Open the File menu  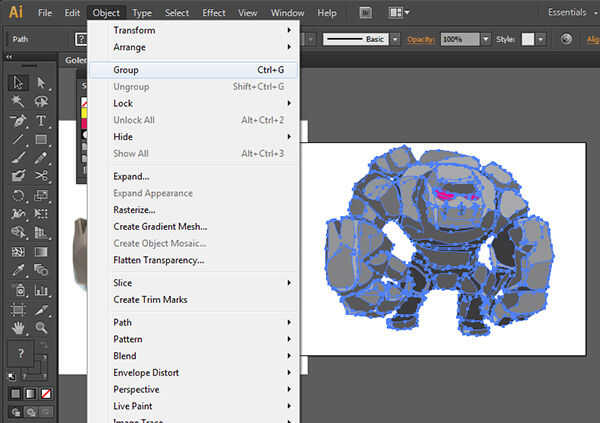tap(45, 13)
